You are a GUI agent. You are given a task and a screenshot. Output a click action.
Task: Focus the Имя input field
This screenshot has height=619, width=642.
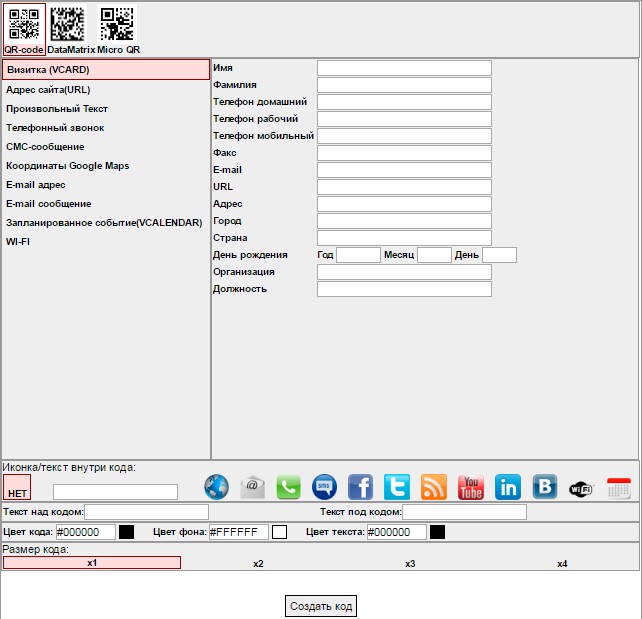tap(404, 68)
